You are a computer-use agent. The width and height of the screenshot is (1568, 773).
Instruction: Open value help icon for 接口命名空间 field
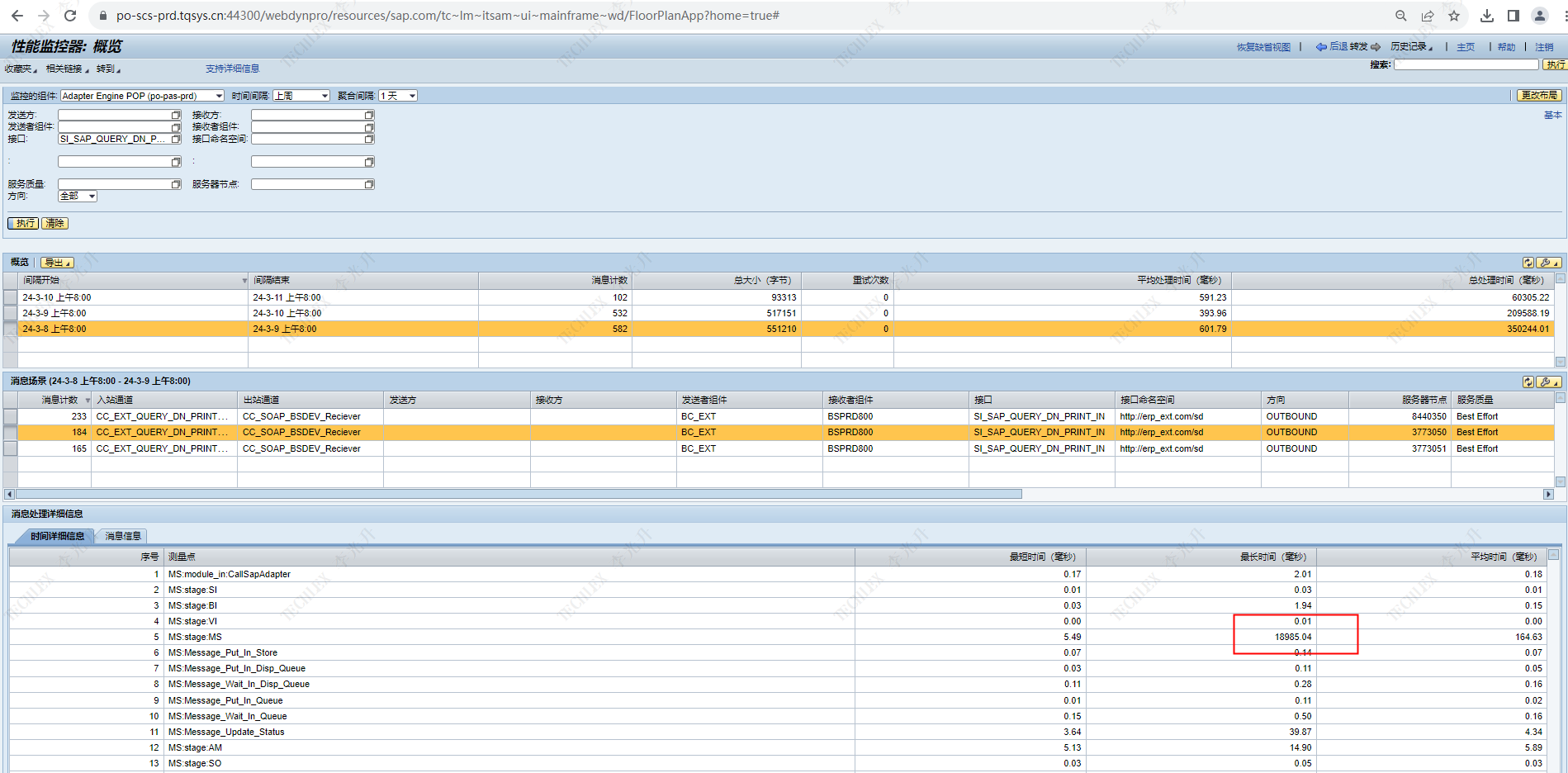coord(369,139)
